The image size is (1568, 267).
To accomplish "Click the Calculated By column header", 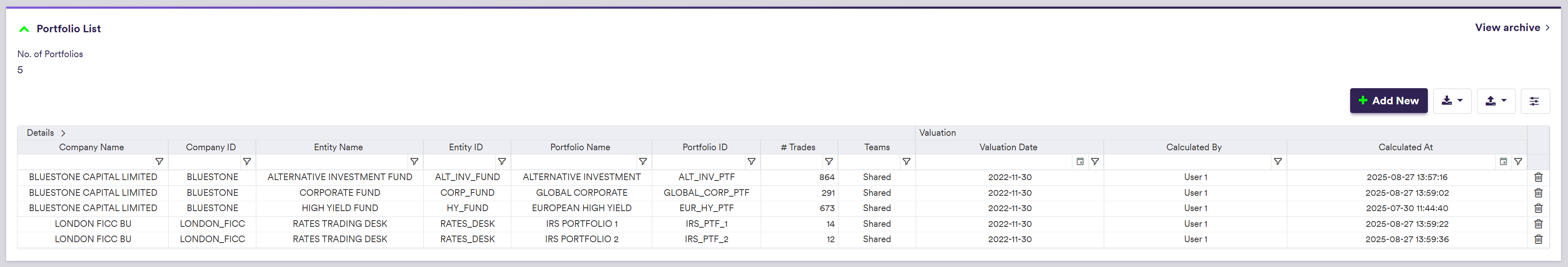I will (x=1193, y=147).
